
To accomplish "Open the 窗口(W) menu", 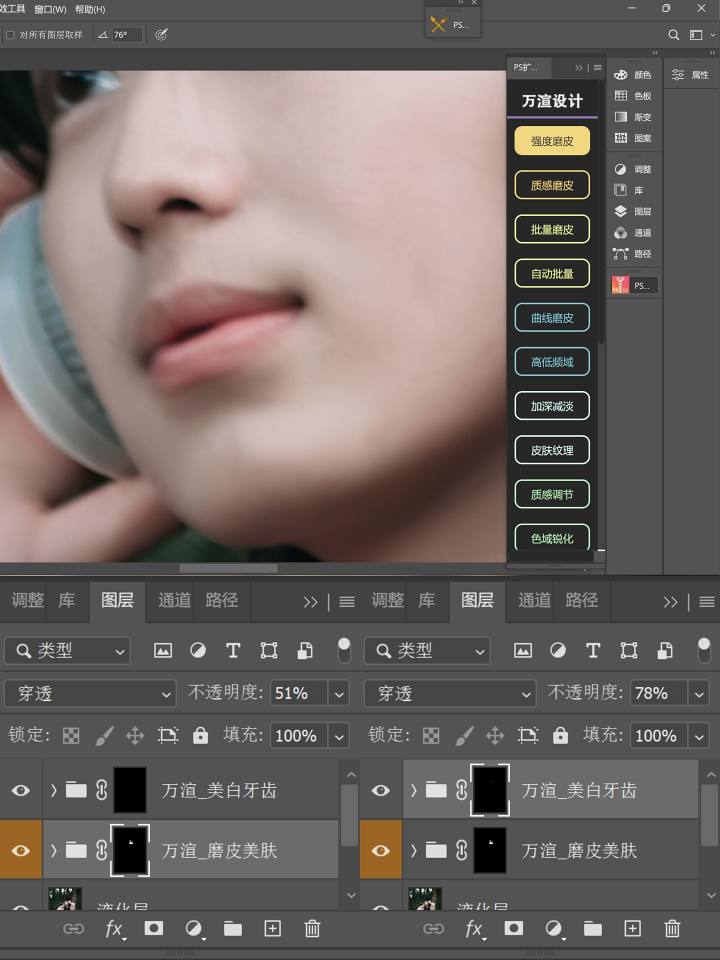I will pos(50,9).
